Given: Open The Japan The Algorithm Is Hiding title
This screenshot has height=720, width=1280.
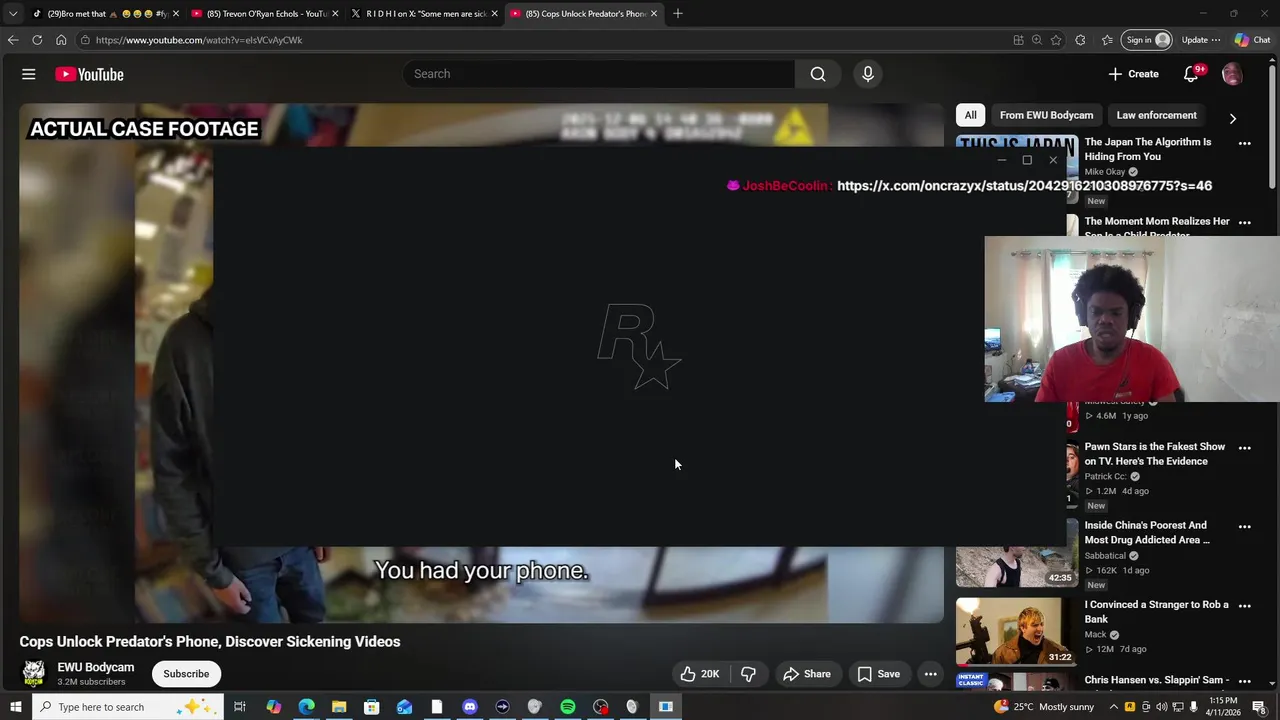Looking at the screenshot, I should point(1148,149).
